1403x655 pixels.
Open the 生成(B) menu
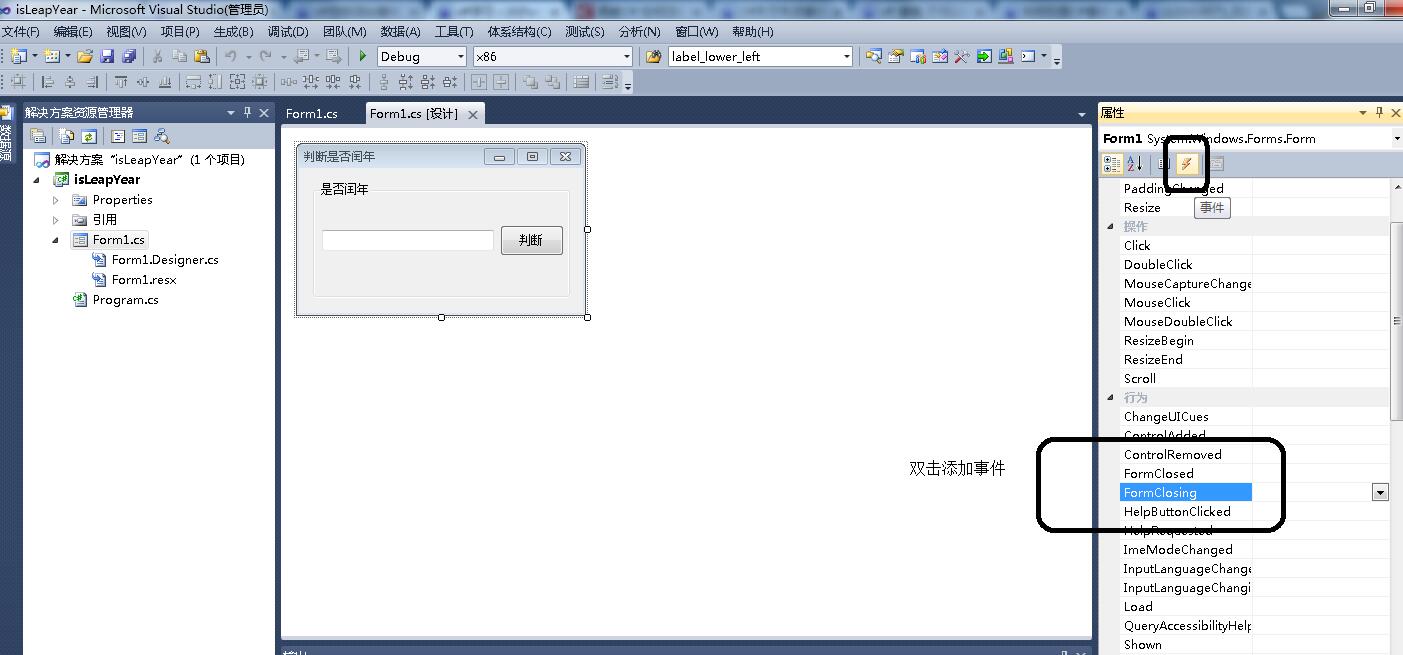(x=234, y=31)
